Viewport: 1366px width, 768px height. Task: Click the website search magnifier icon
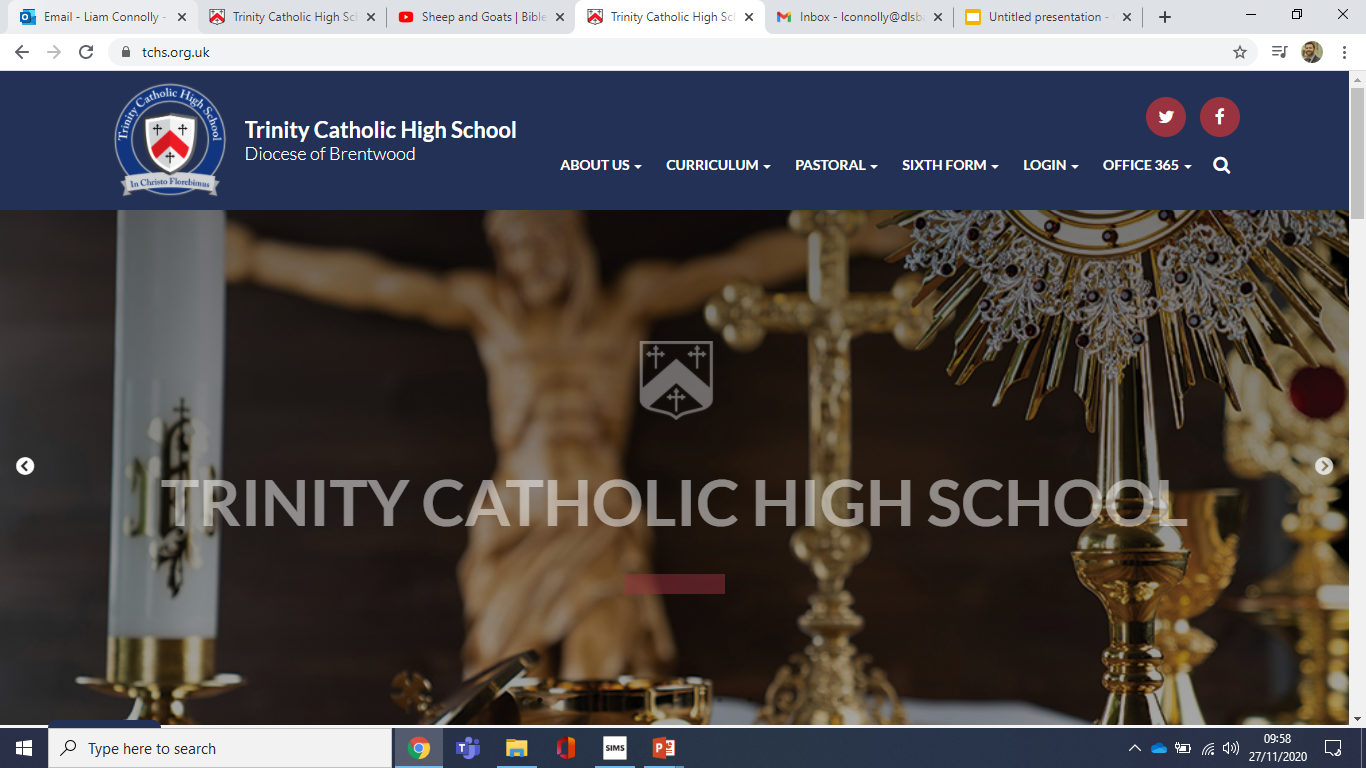[x=1221, y=165]
